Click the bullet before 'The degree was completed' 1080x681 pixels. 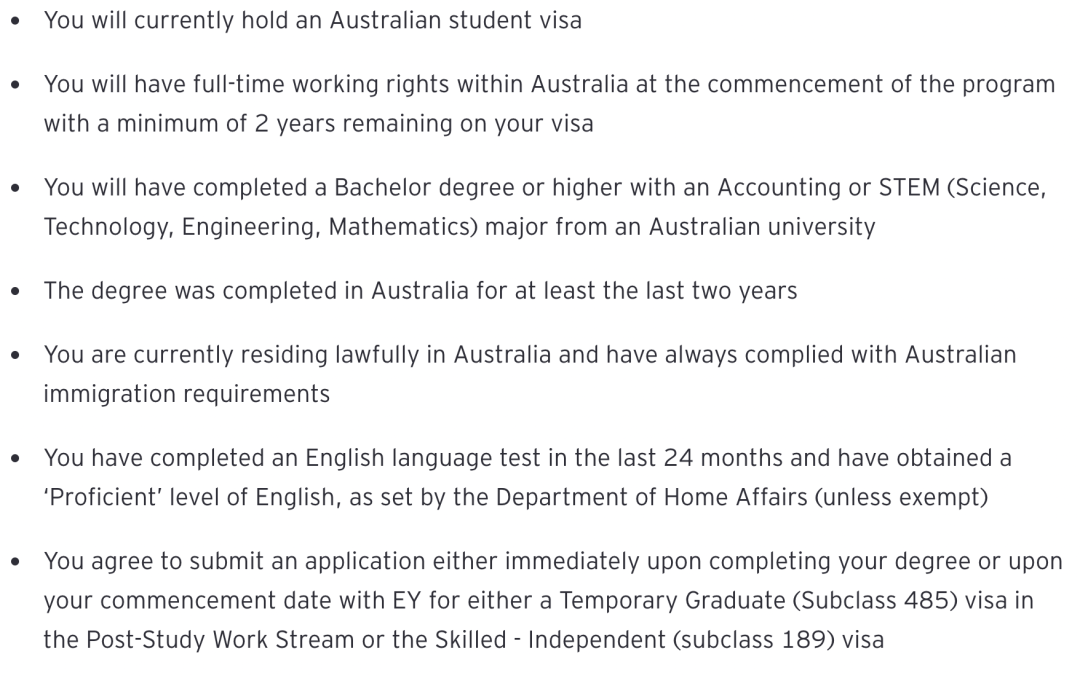click(15, 292)
